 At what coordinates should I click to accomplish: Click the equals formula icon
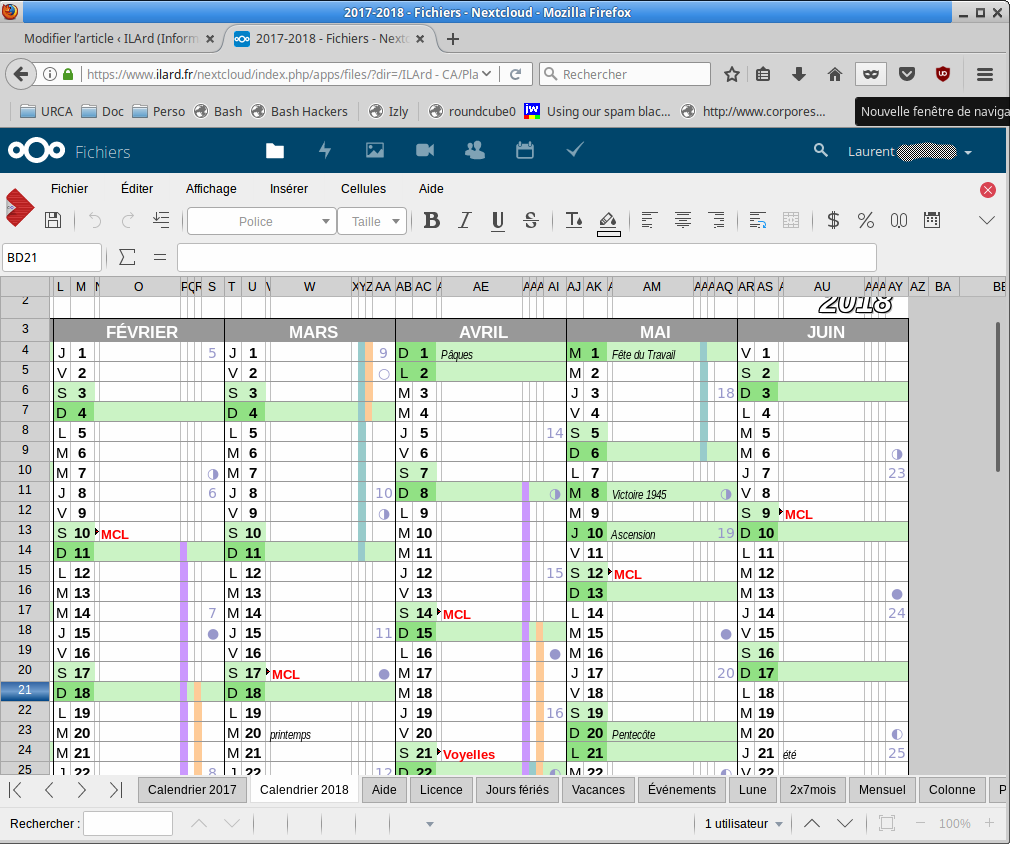point(160,257)
